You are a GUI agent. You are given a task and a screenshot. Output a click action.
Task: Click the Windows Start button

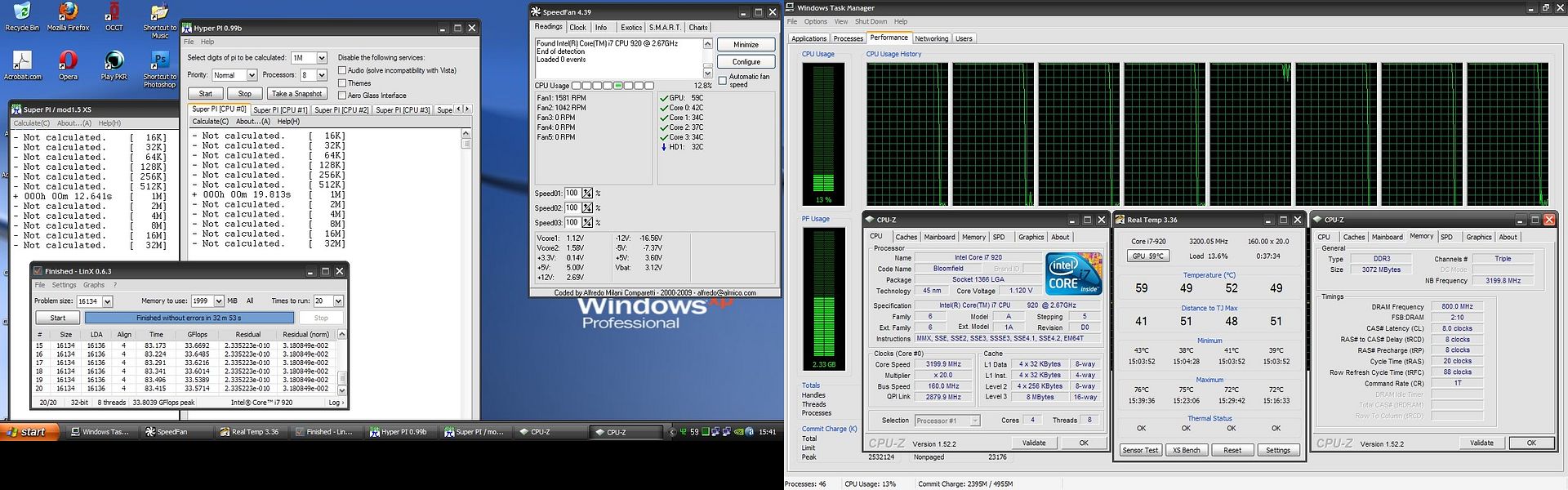coord(30,432)
